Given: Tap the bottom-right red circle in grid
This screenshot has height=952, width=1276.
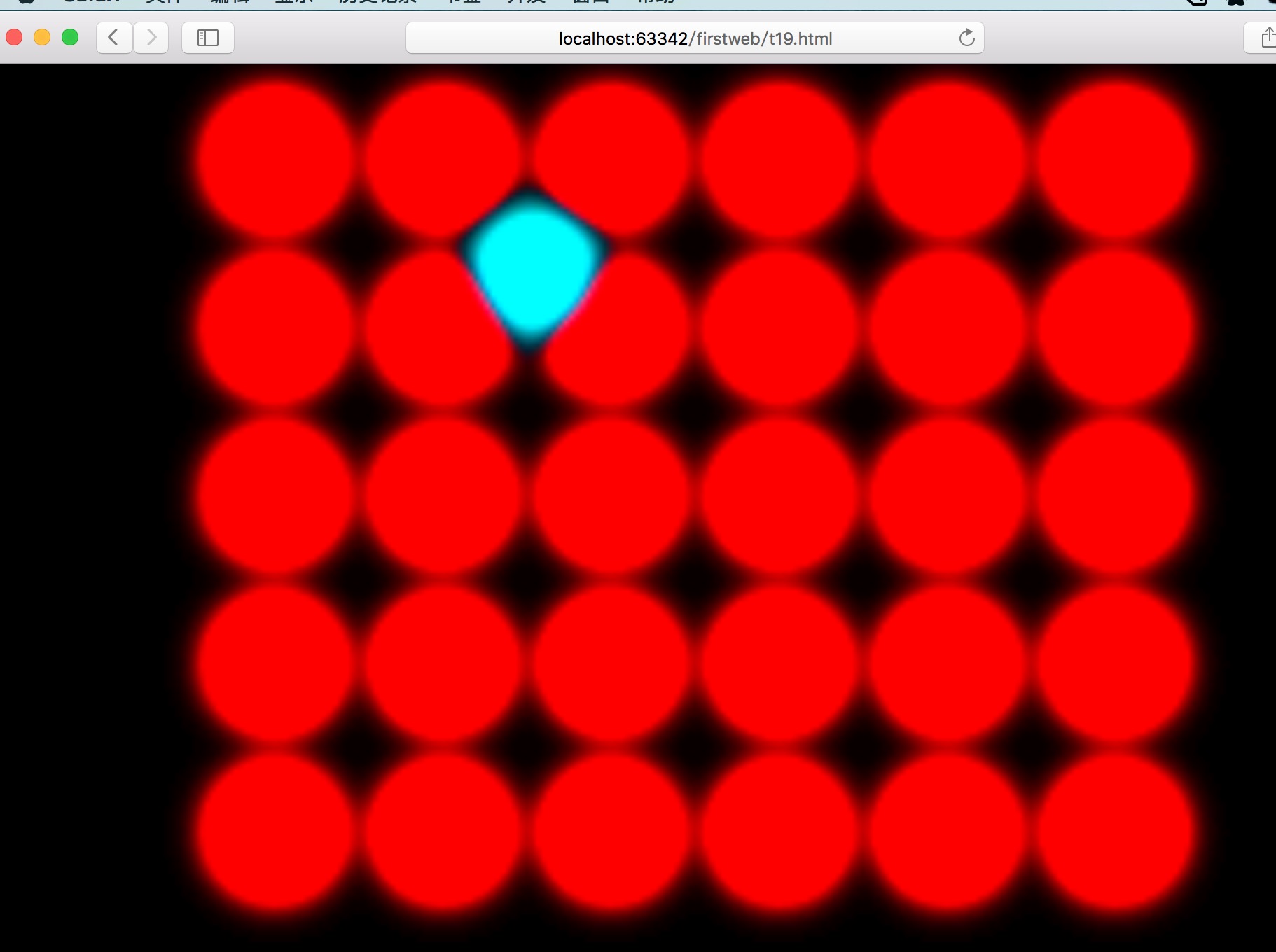Looking at the screenshot, I should point(1114,833).
